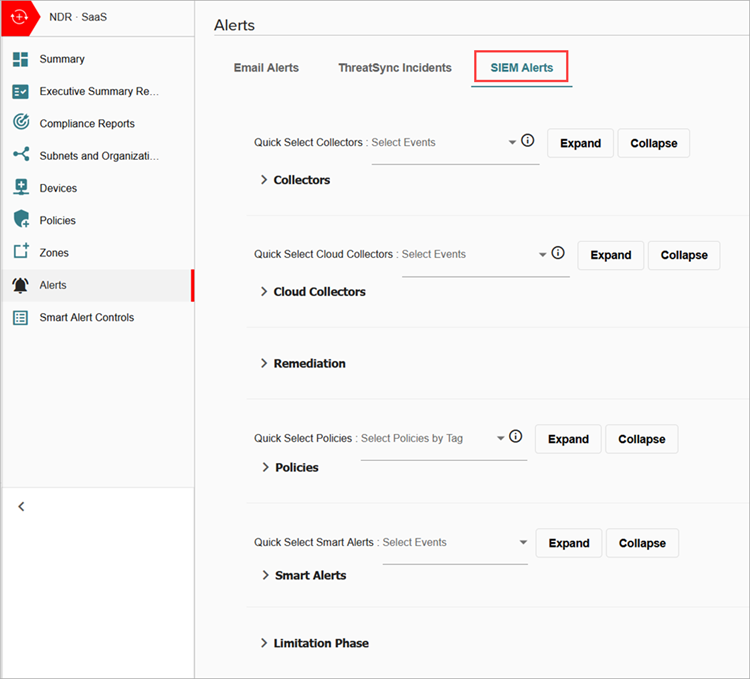The image size is (750, 679).
Task: Click the Zones add-square icon
Action: tap(21, 251)
